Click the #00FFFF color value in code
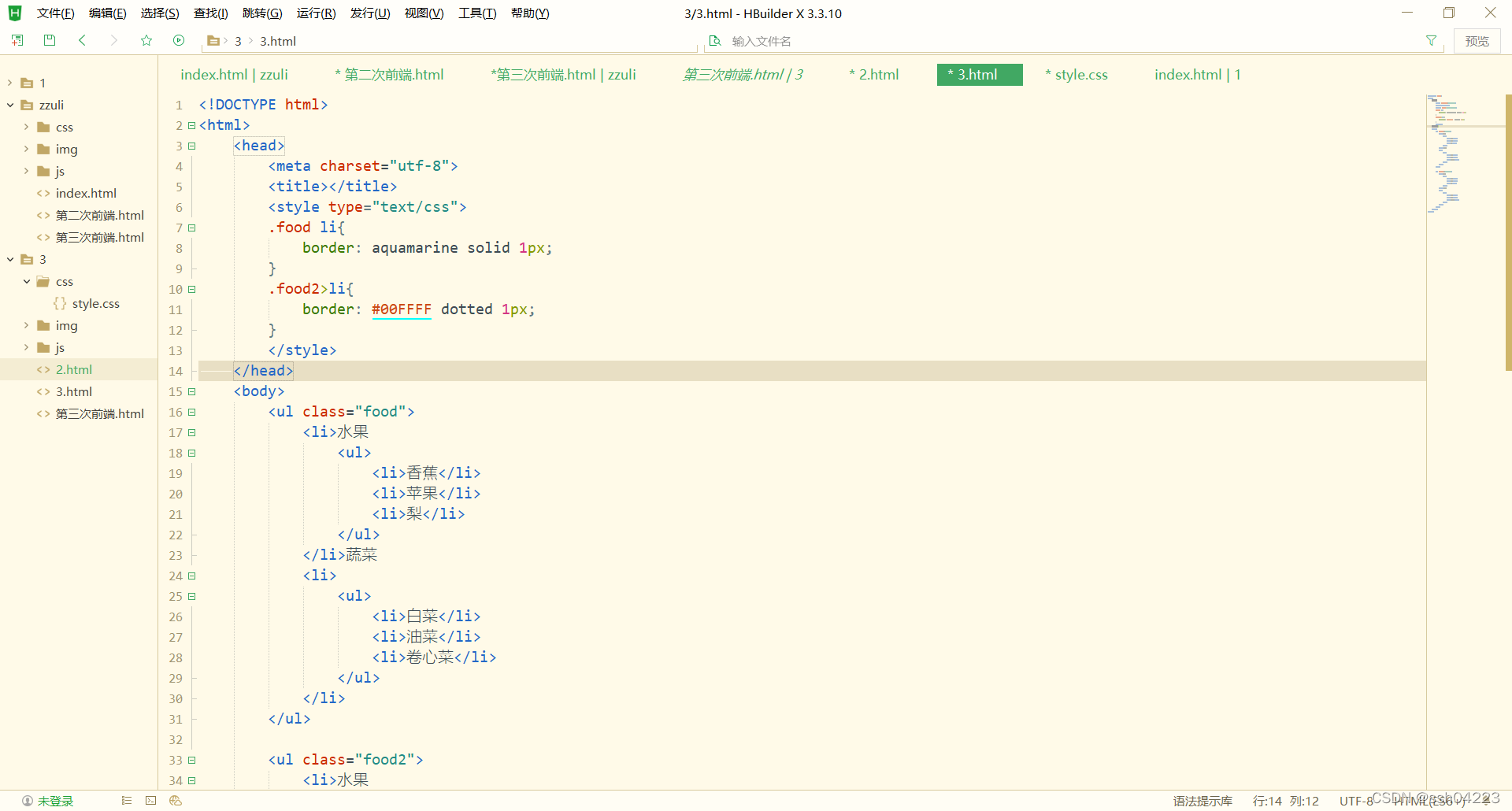The height and width of the screenshot is (811, 1512). [x=402, y=309]
